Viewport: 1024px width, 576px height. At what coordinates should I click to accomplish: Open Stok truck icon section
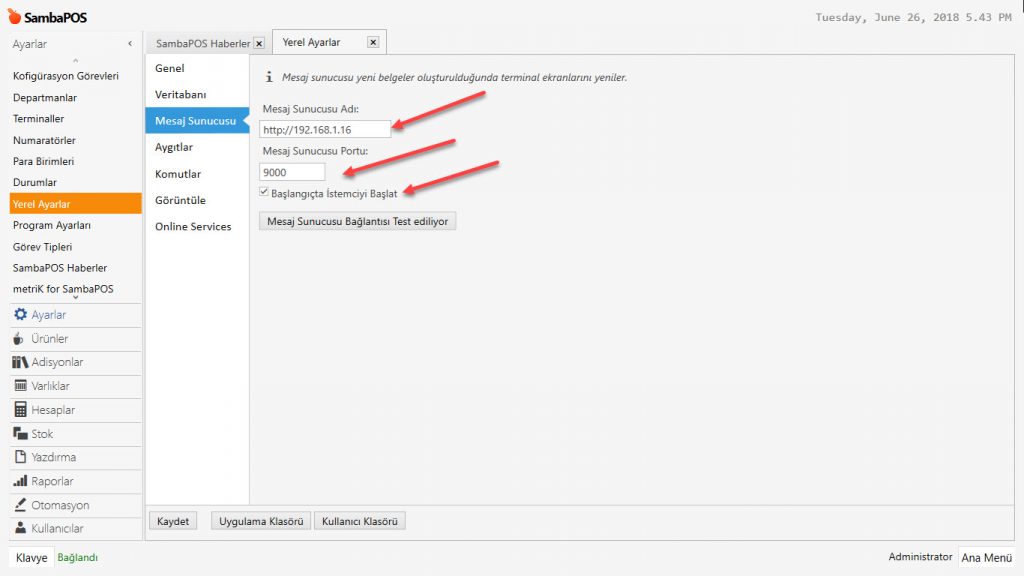42,434
